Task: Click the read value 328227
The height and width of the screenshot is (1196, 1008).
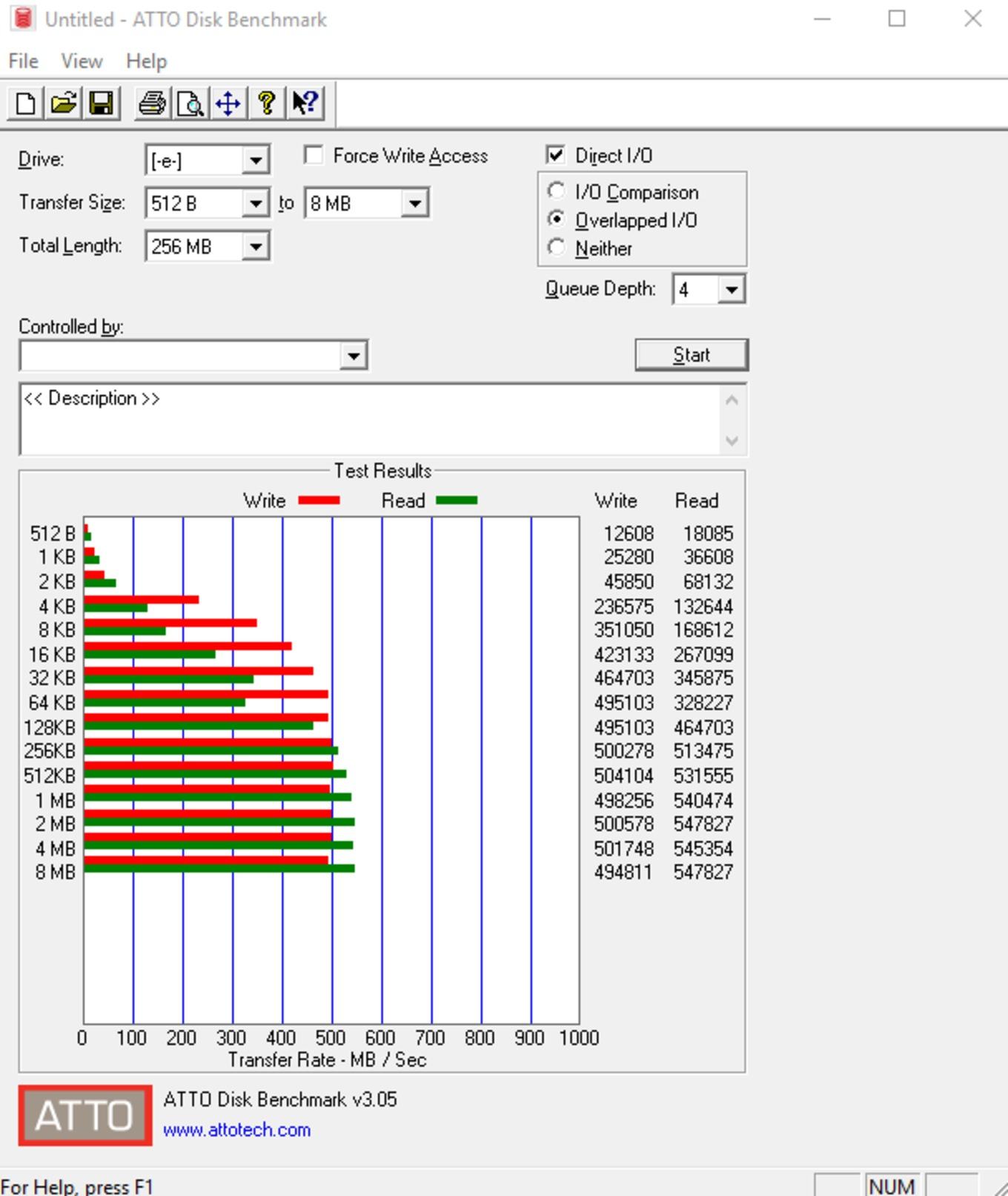Action: pyautogui.click(x=703, y=702)
